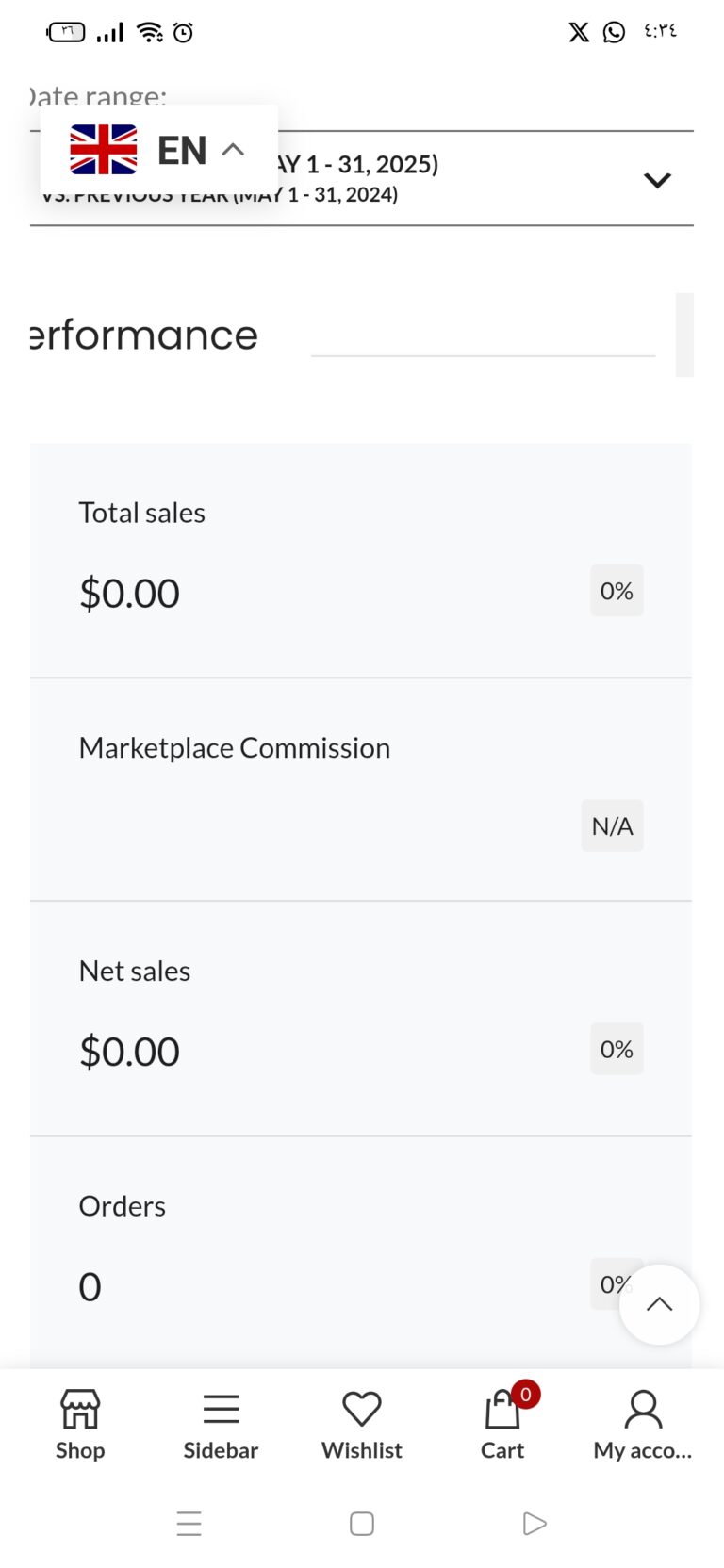Tap the N/A badge under Marketplace Commission
Image resolution: width=724 pixels, height=1568 pixels.
612,825
